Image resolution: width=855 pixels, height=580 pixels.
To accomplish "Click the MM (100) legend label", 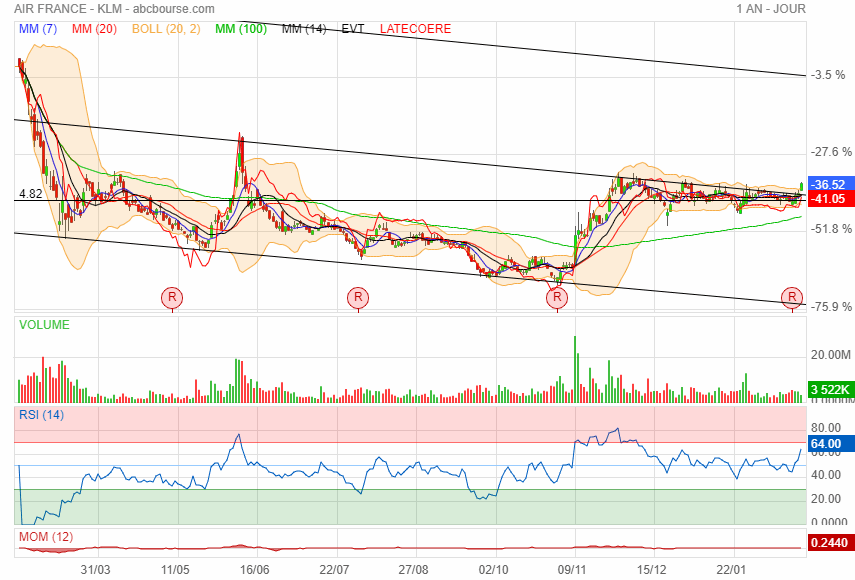I will coord(240,29).
